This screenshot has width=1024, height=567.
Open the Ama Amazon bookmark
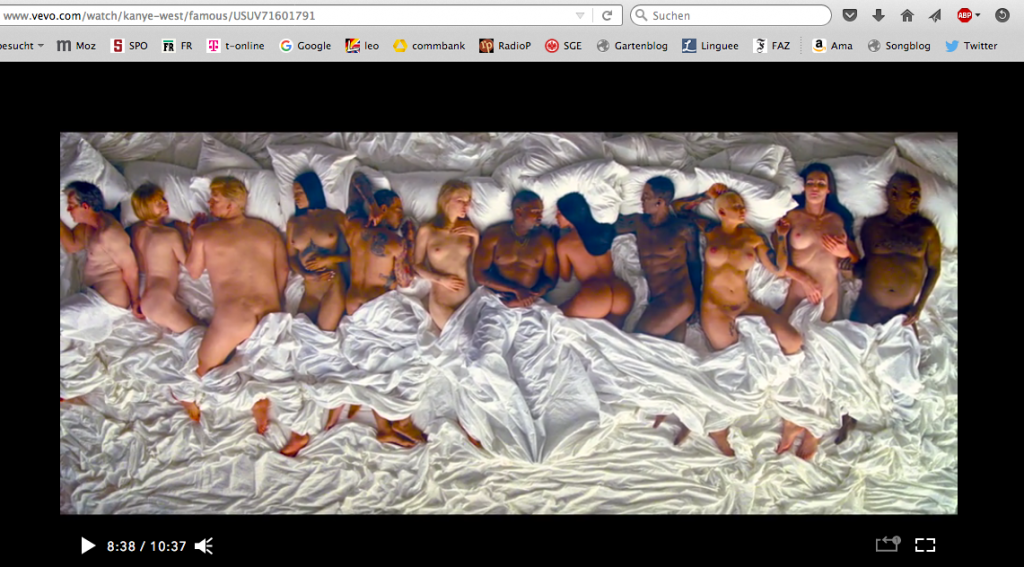[x=833, y=46]
